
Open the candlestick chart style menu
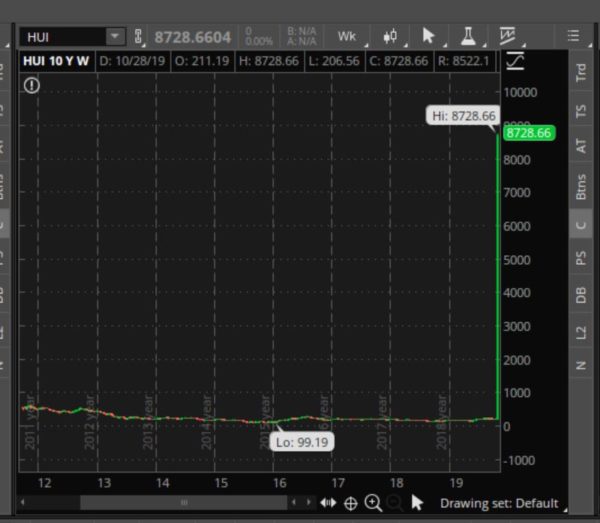point(390,37)
